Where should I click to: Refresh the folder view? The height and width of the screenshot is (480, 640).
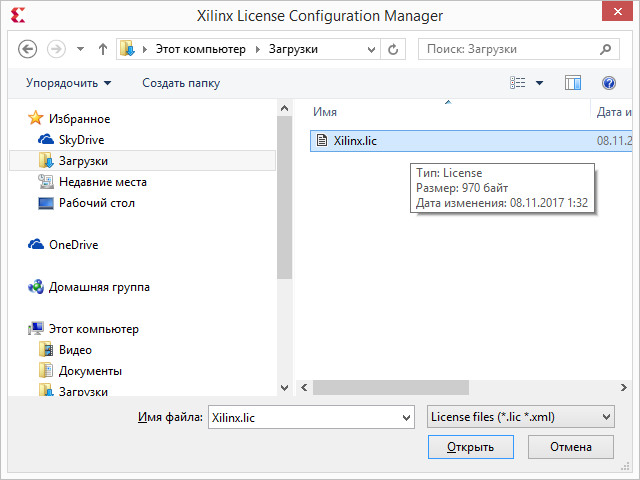(x=393, y=49)
